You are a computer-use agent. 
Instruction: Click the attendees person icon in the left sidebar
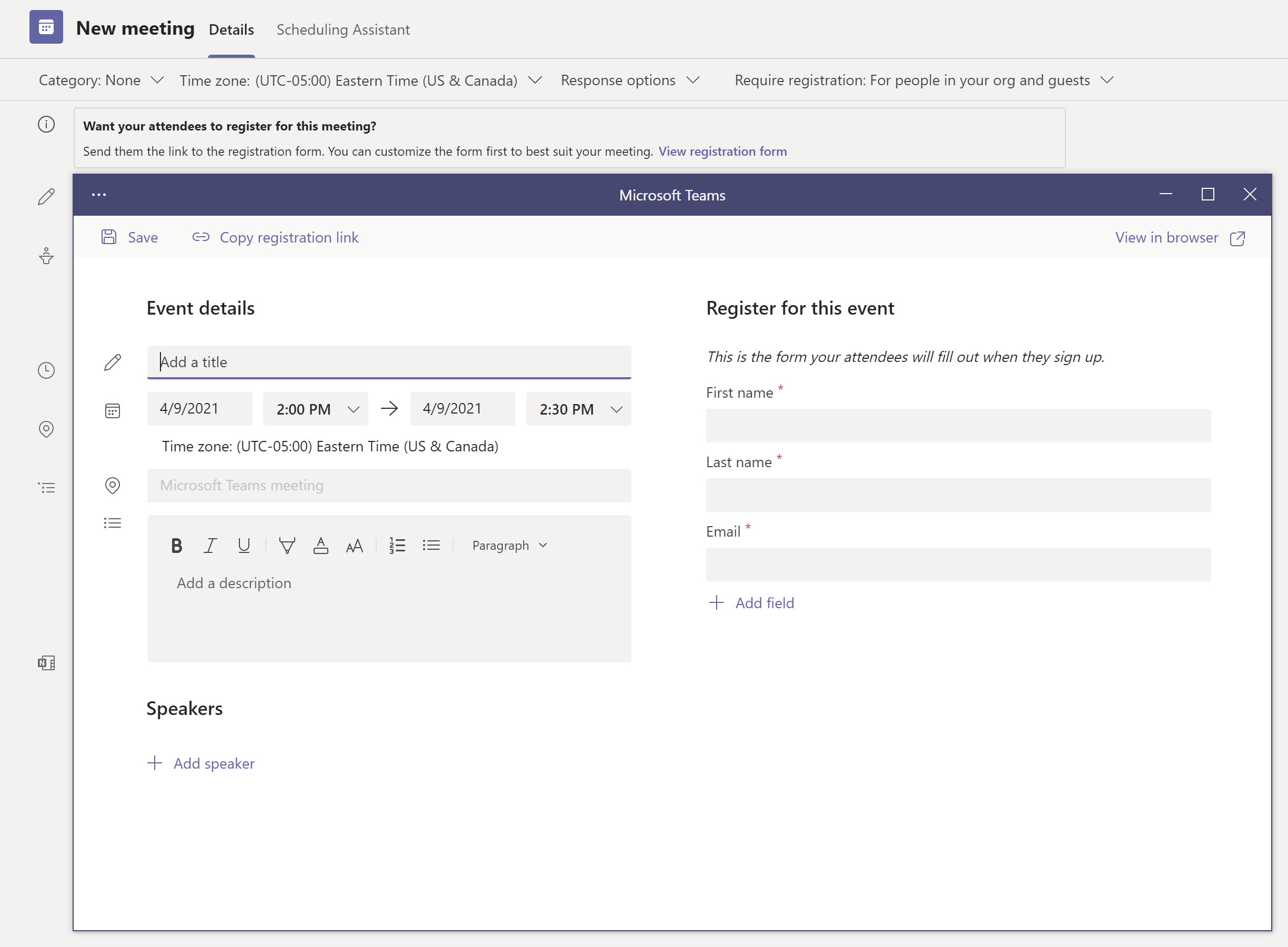click(46, 256)
